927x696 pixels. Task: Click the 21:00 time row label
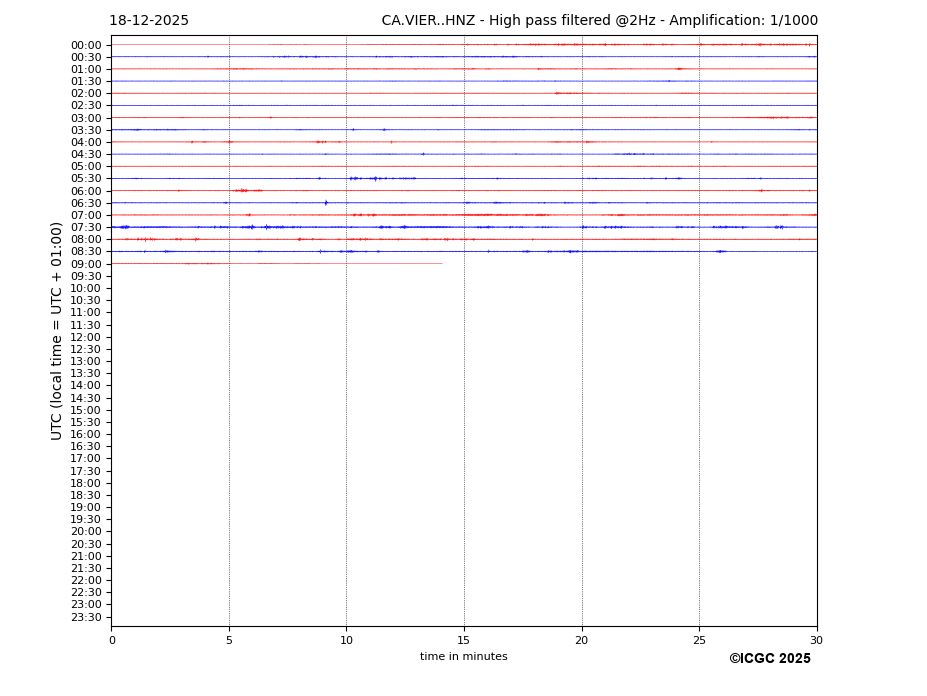[85, 556]
